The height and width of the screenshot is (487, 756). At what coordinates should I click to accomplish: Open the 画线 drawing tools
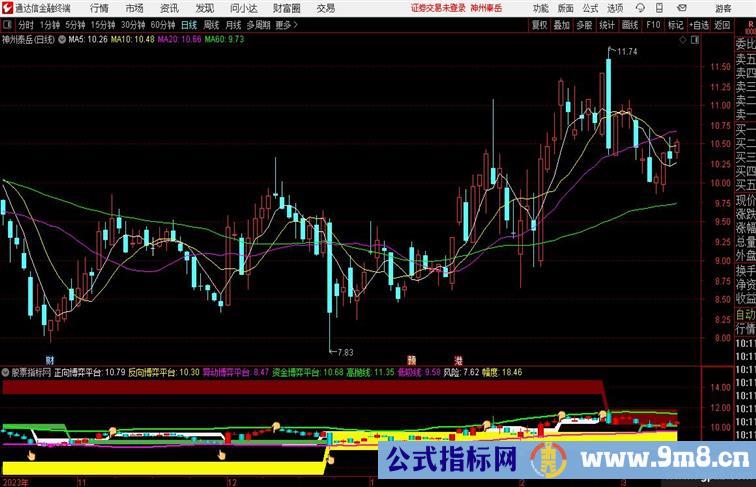pyautogui.click(x=629, y=25)
